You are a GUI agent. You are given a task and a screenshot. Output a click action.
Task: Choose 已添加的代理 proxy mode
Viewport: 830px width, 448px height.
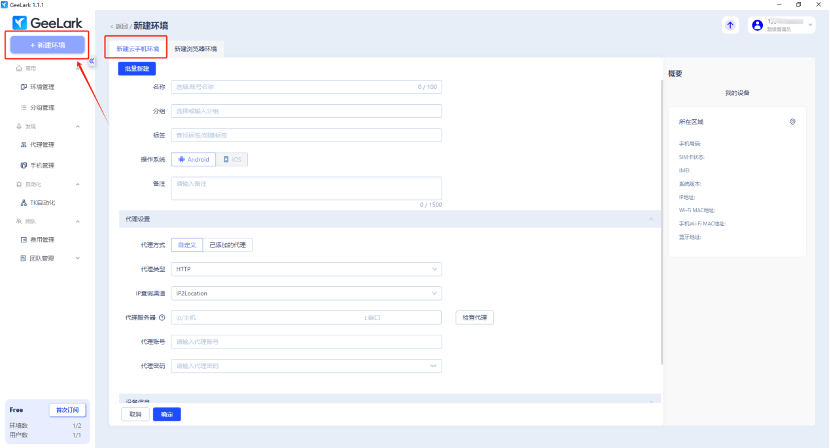coord(229,244)
